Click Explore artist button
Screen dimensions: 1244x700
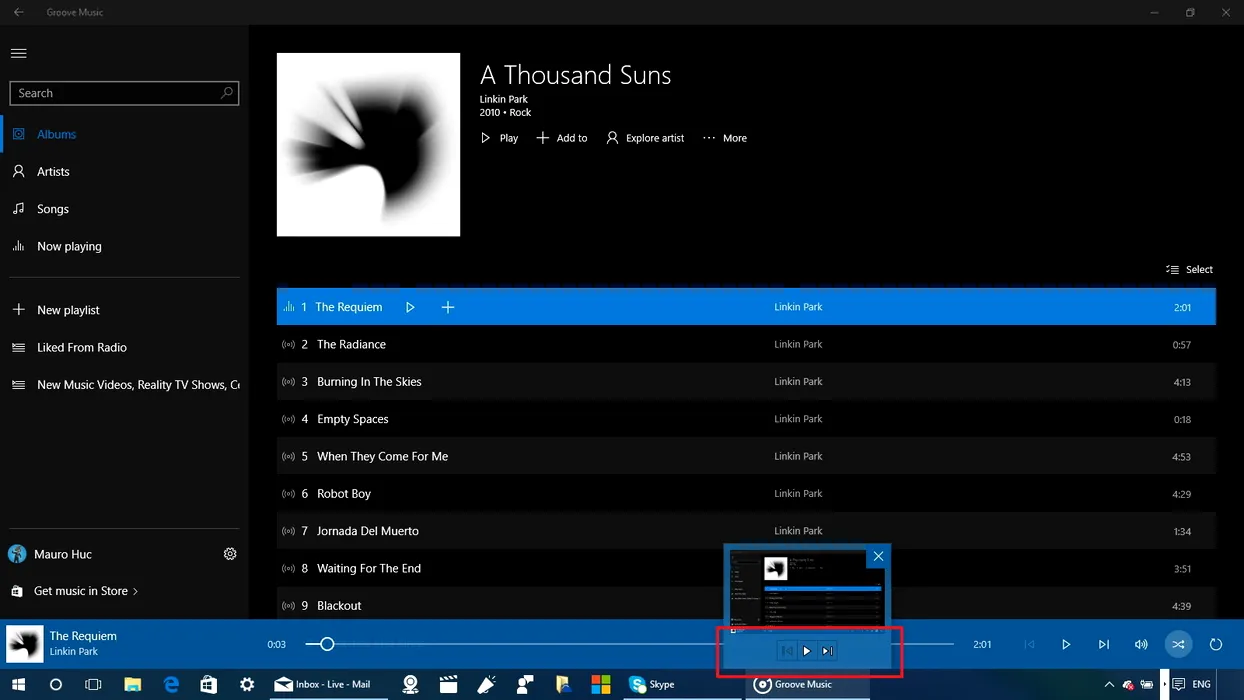645,138
